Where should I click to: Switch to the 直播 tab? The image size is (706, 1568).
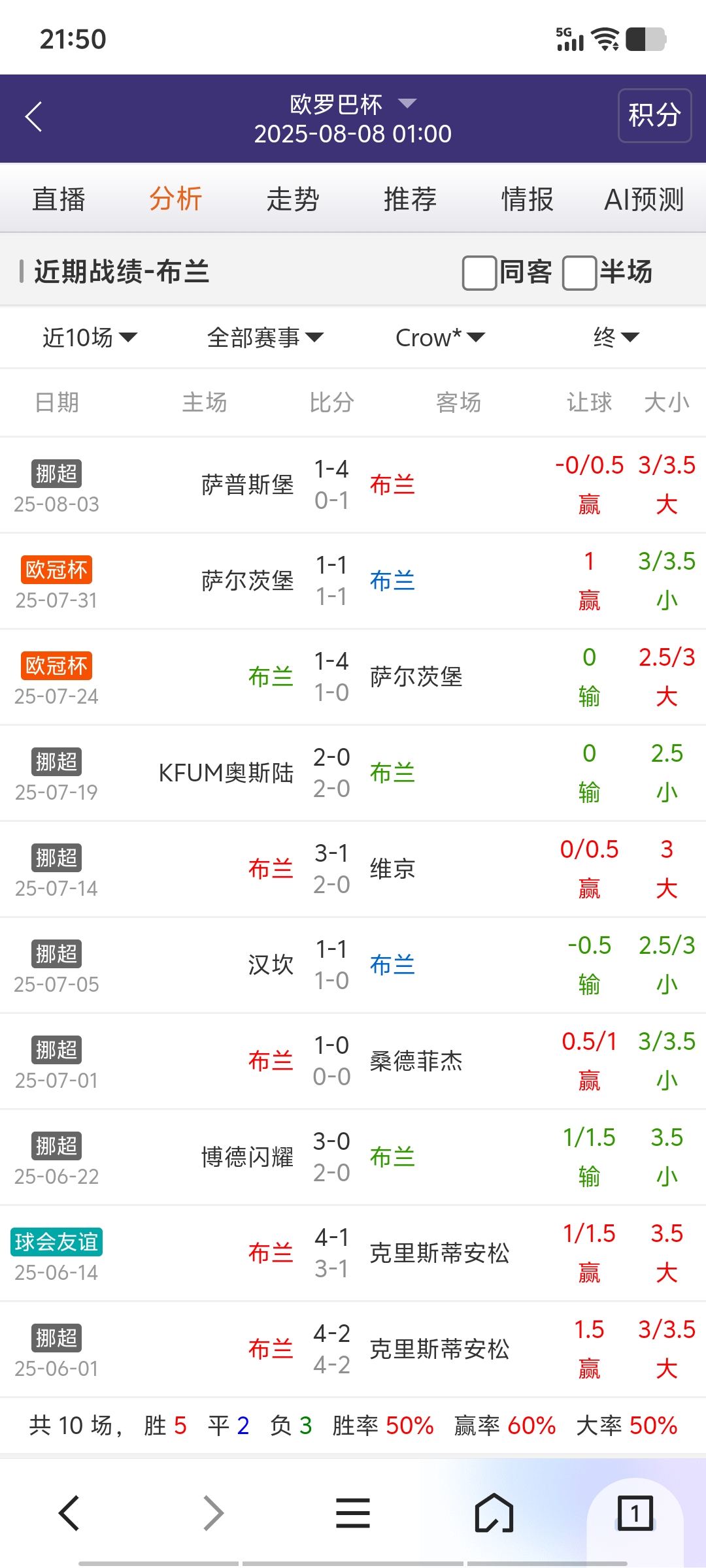click(x=59, y=199)
